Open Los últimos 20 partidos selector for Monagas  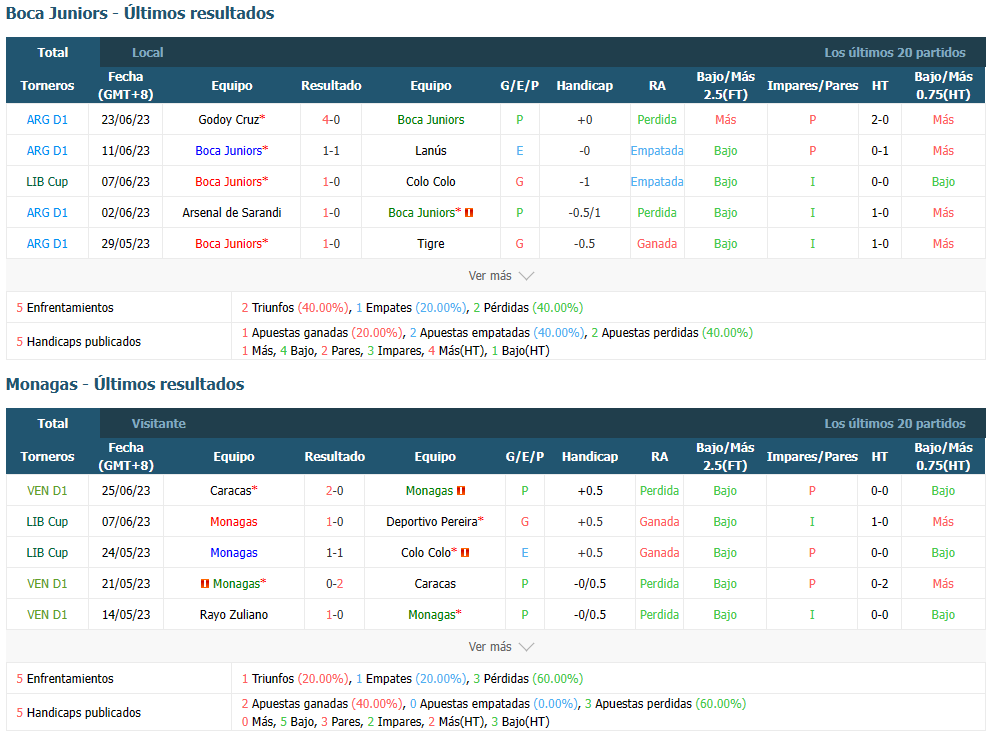click(x=894, y=423)
